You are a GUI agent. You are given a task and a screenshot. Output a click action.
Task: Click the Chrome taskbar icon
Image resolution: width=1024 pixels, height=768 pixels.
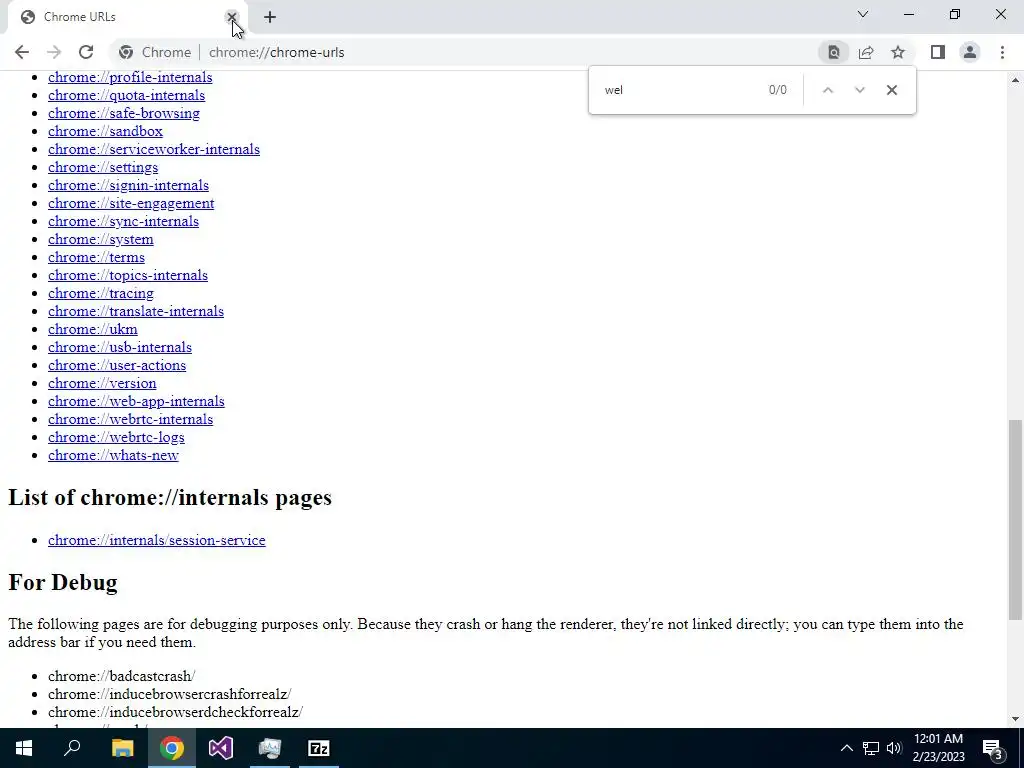coord(172,748)
